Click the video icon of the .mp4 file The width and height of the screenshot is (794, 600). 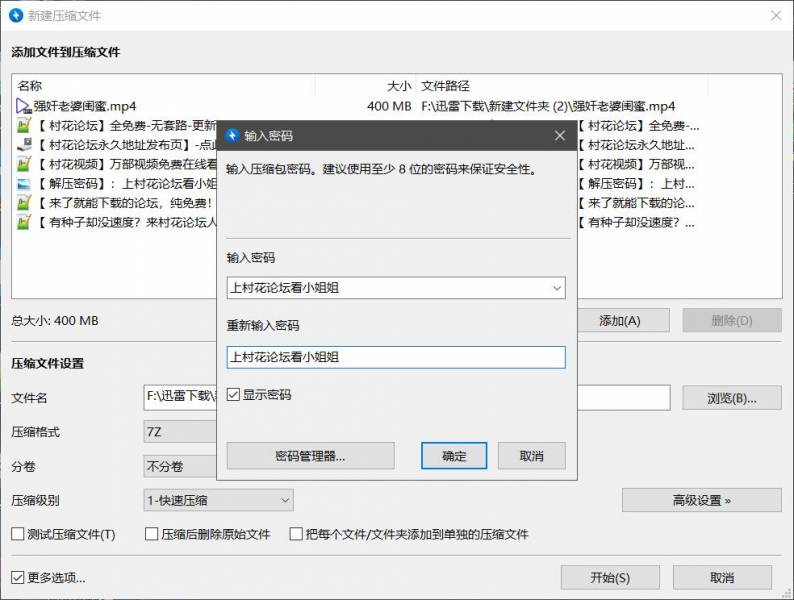(x=24, y=106)
